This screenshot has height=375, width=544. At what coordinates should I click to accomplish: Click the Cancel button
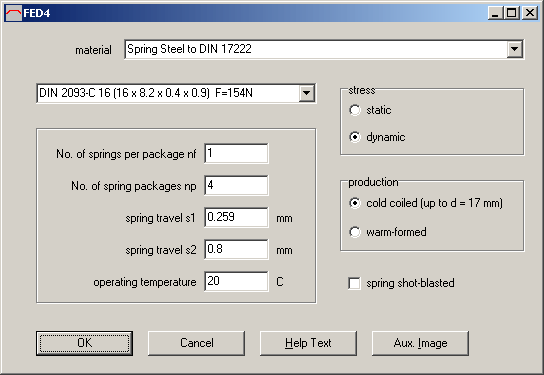[x=196, y=343]
